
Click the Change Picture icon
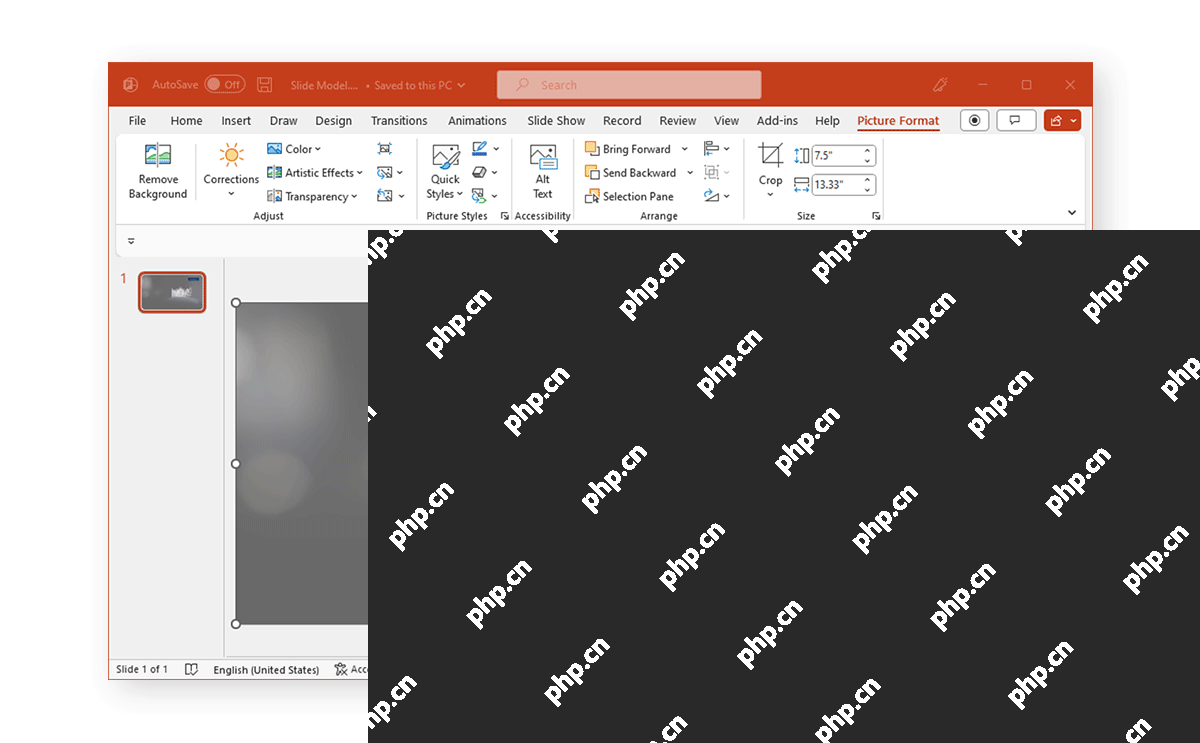pos(385,172)
